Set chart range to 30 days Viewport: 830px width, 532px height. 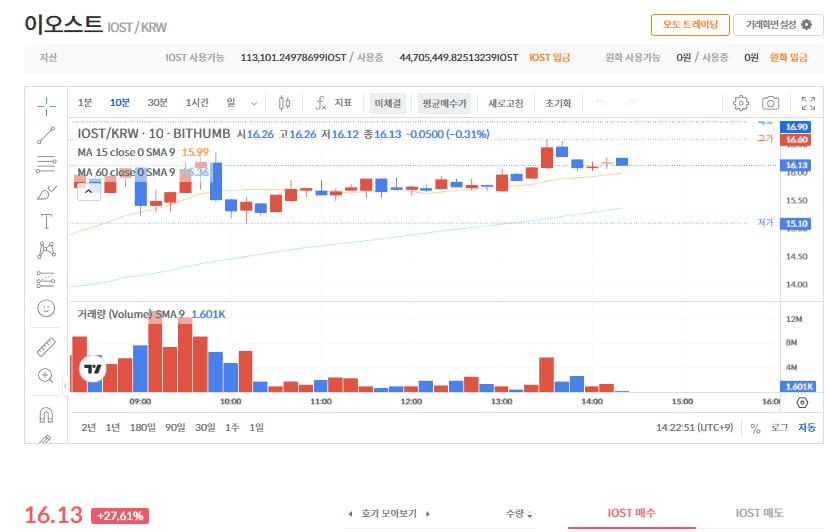pos(205,428)
